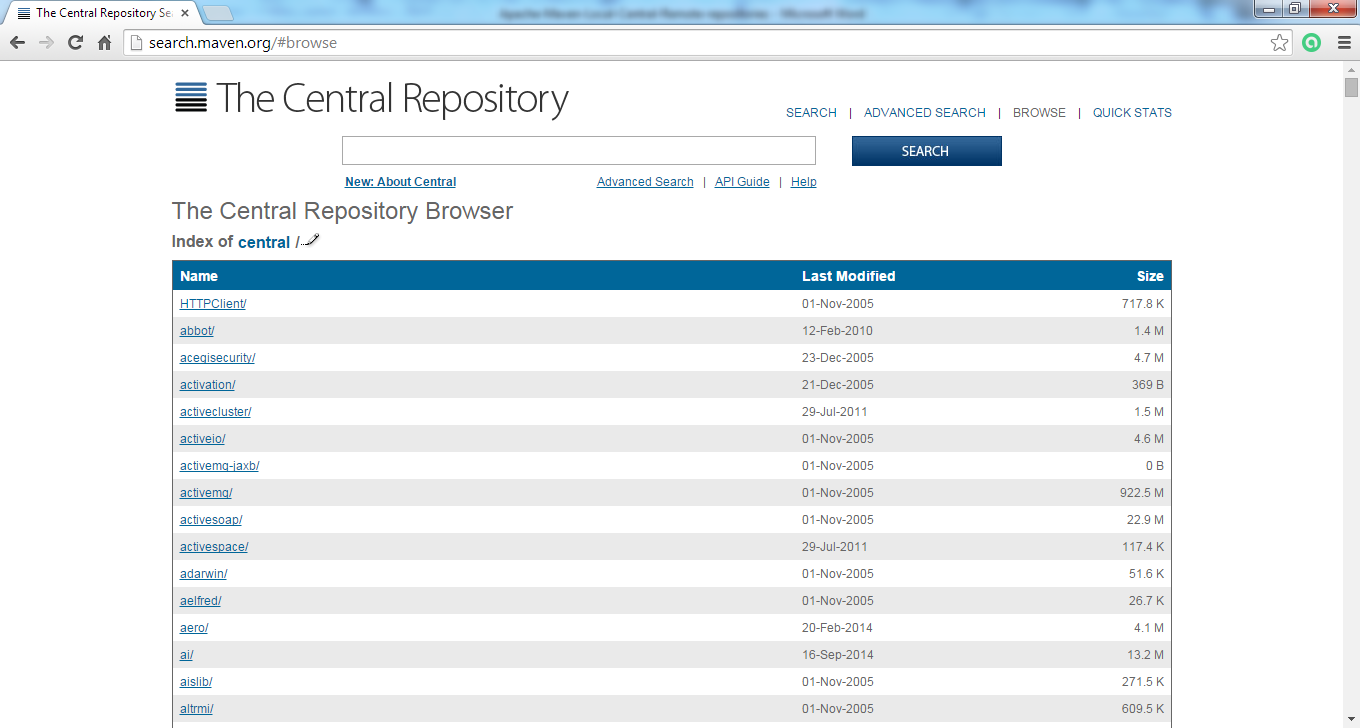Image resolution: width=1360 pixels, height=728 pixels.
Task: Click the browser forward arrow
Action: coord(46,43)
